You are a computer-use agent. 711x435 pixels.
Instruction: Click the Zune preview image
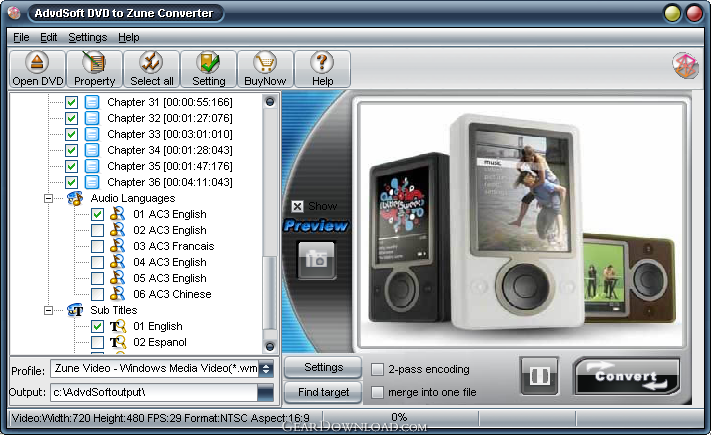coord(522,225)
